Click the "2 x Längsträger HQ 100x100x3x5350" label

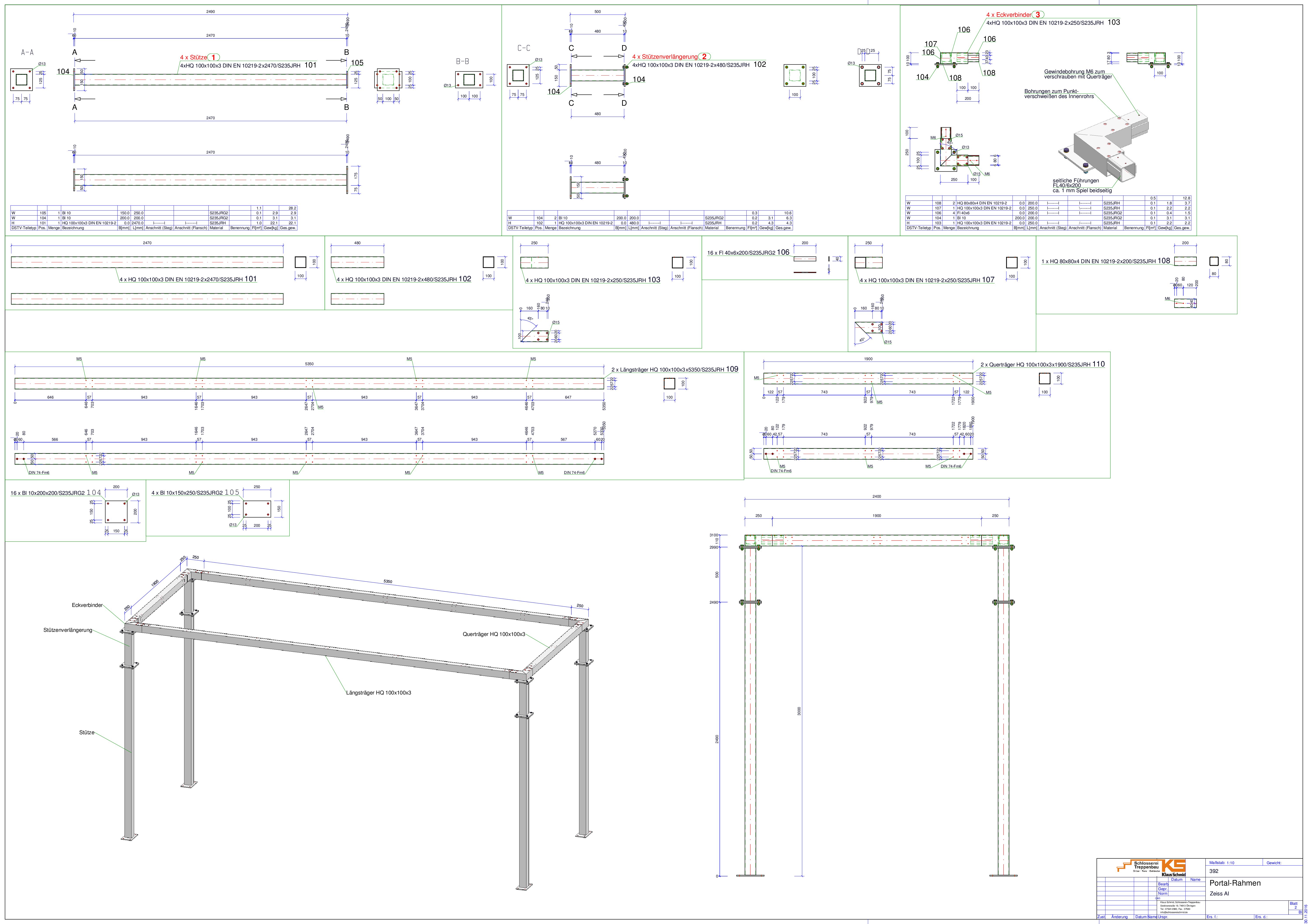pyautogui.click(x=675, y=369)
